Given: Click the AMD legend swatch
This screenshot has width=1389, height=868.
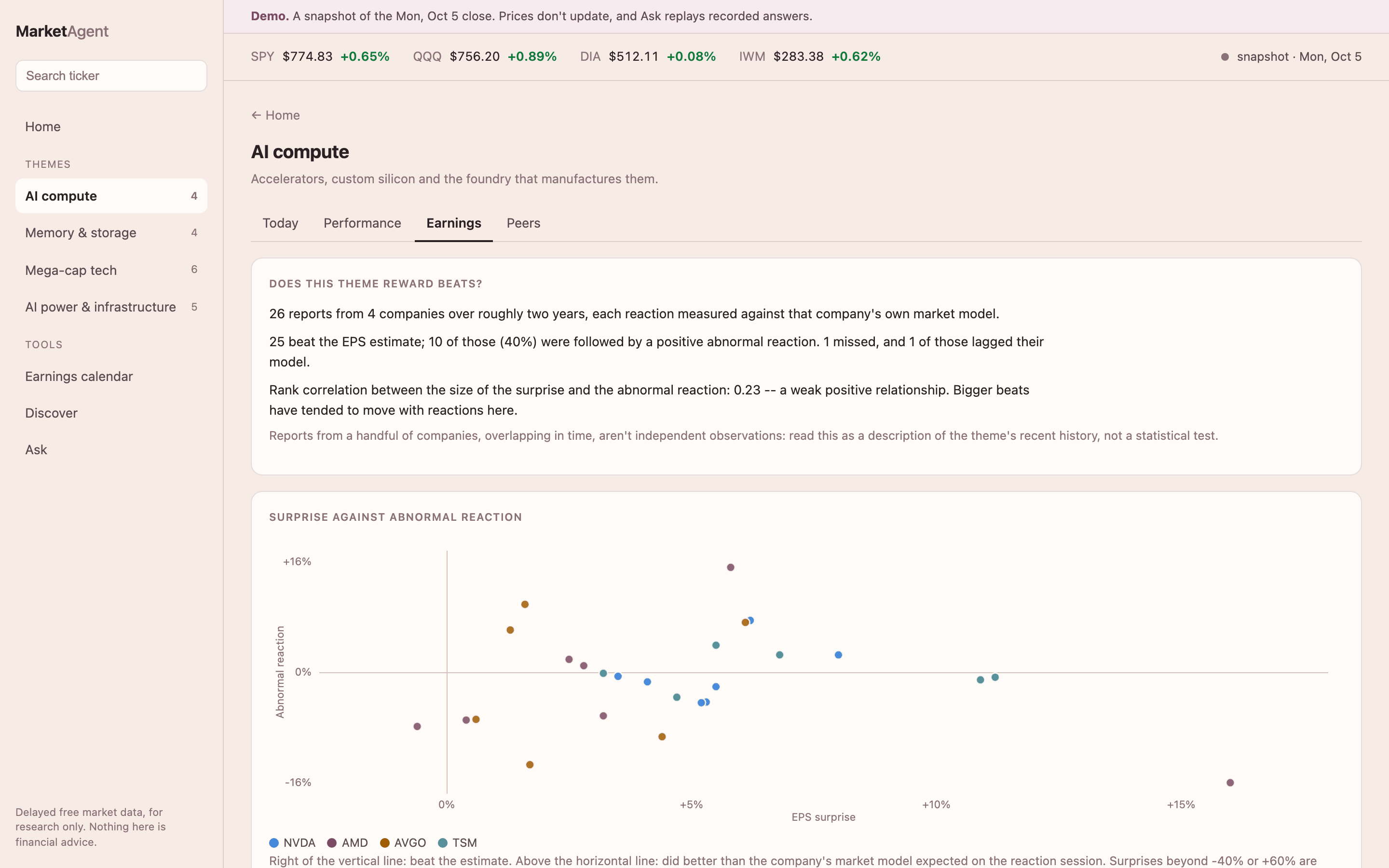Looking at the screenshot, I should (332, 843).
